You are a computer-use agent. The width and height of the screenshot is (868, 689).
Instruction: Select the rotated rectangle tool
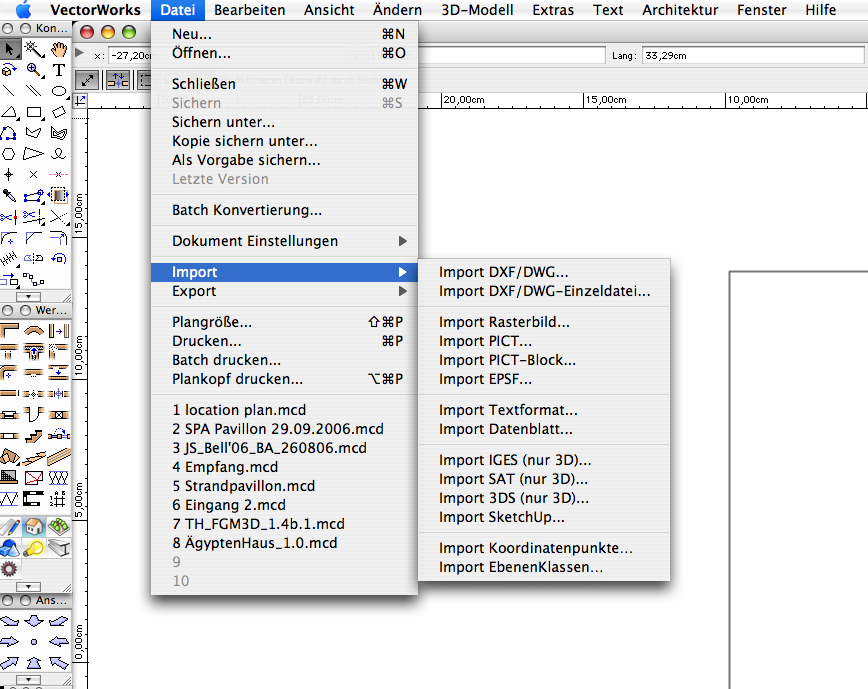[x=59, y=112]
